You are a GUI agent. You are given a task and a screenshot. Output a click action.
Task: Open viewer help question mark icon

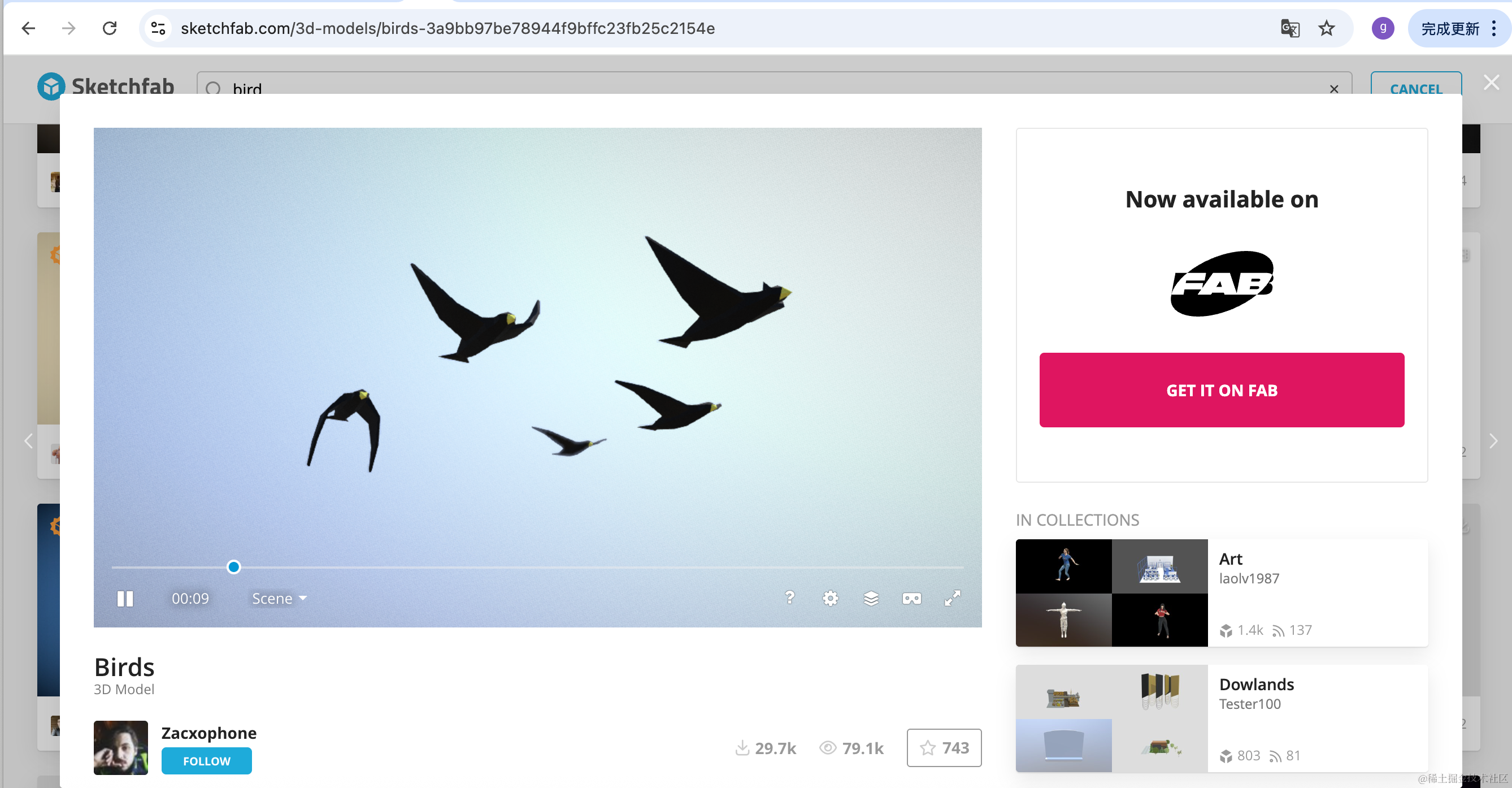point(789,598)
